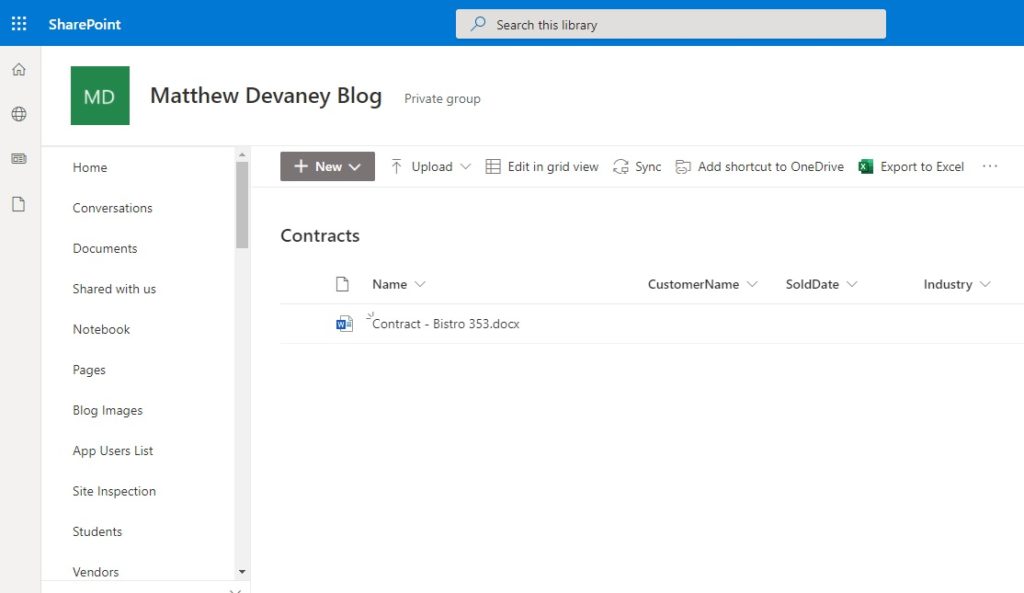Click the Add shortcut to OneDrive icon
Image resolution: width=1024 pixels, height=593 pixels.
point(682,167)
